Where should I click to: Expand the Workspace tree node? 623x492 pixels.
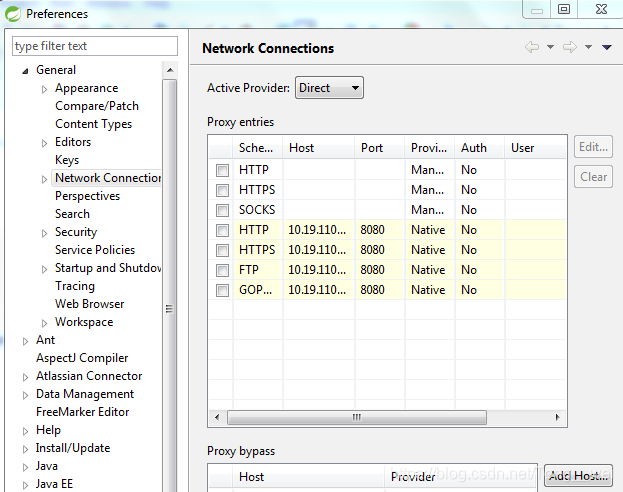(44, 323)
